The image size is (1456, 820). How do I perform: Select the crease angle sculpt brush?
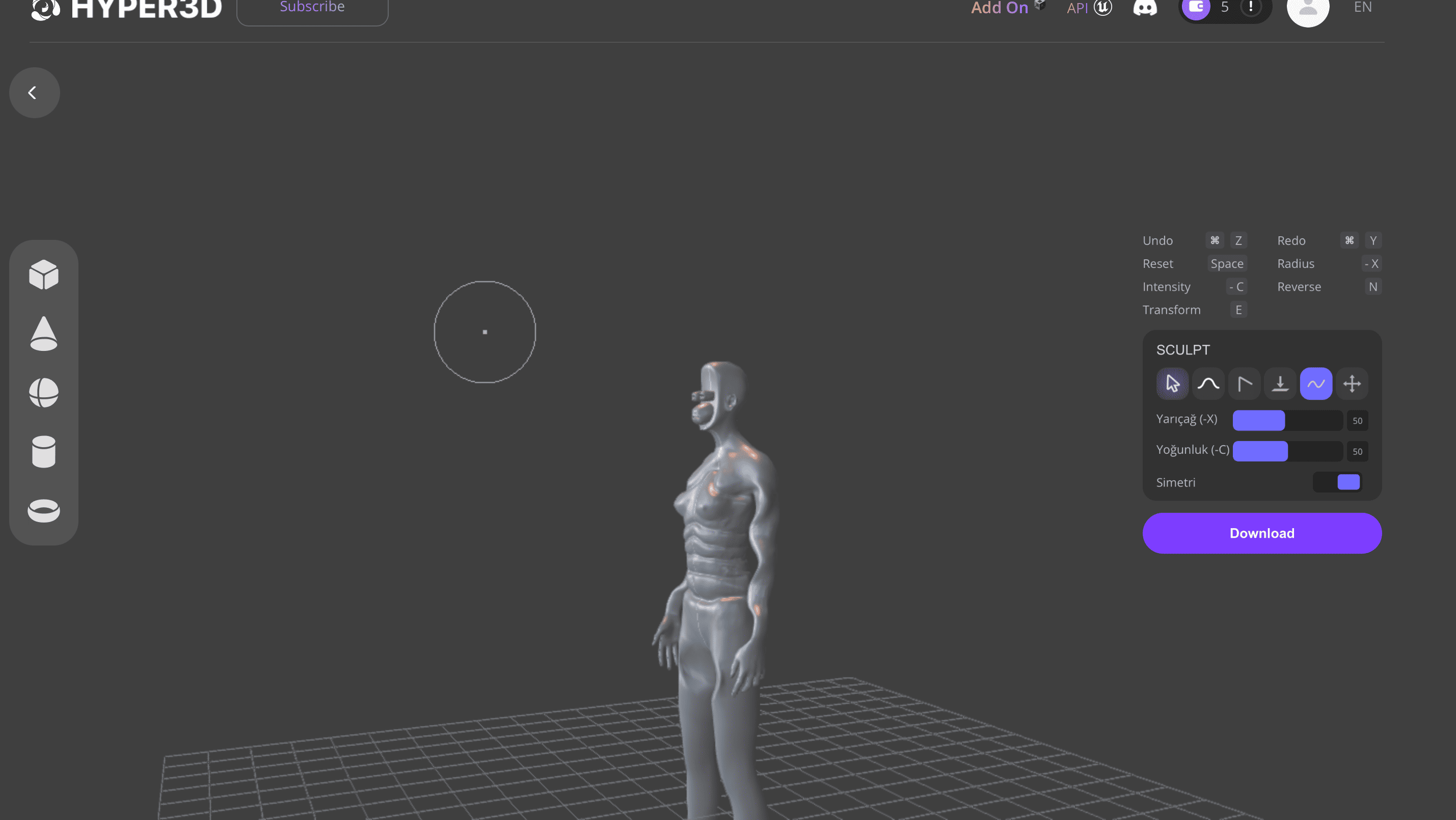click(x=1244, y=384)
